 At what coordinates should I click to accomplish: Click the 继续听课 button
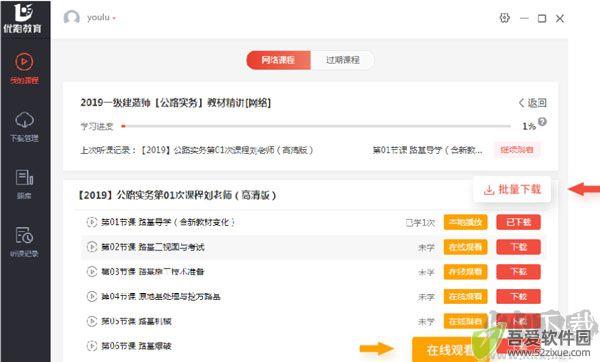[517, 150]
